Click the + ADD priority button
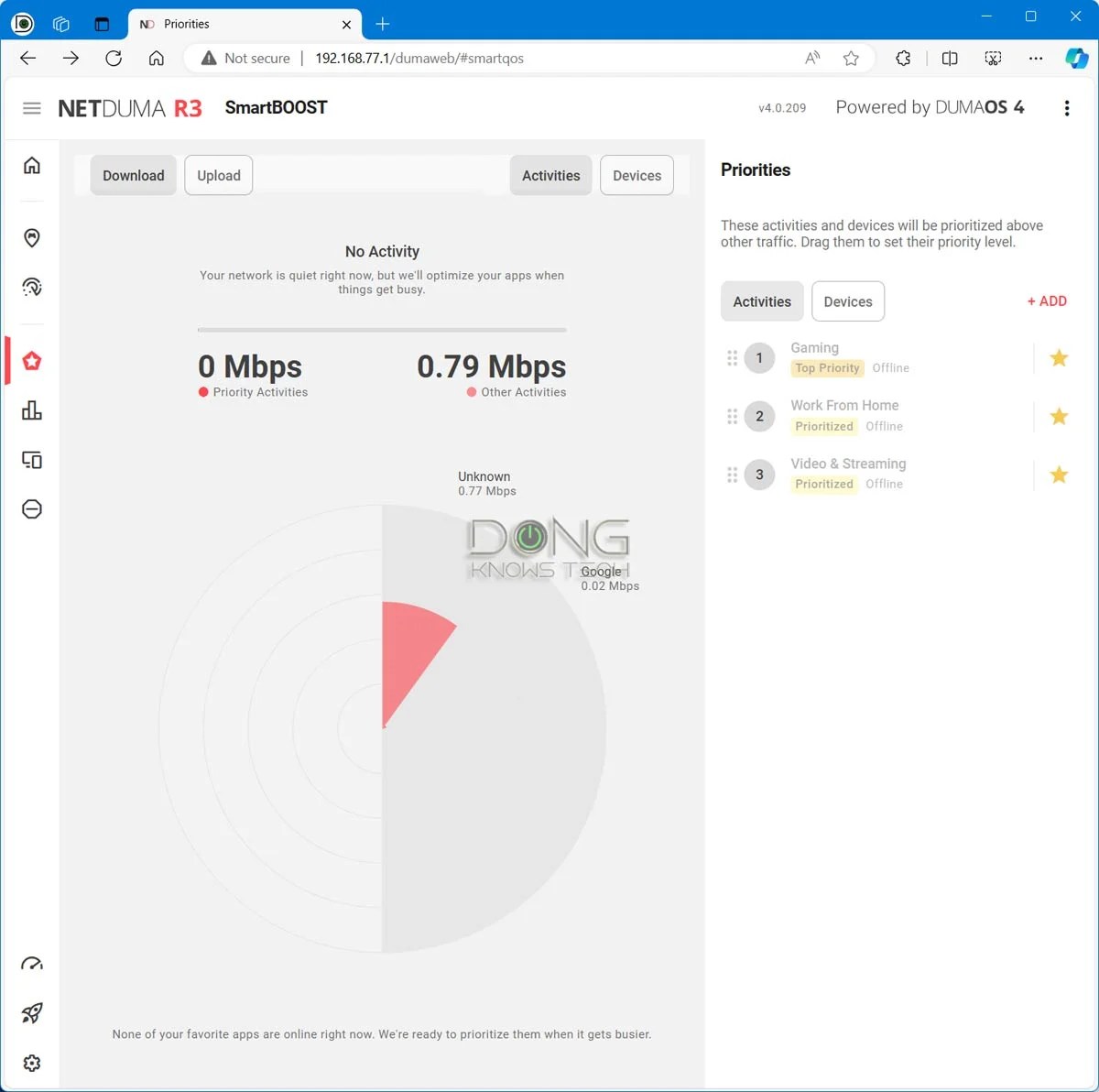This screenshot has width=1099, height=1092. pos(1047,300)
